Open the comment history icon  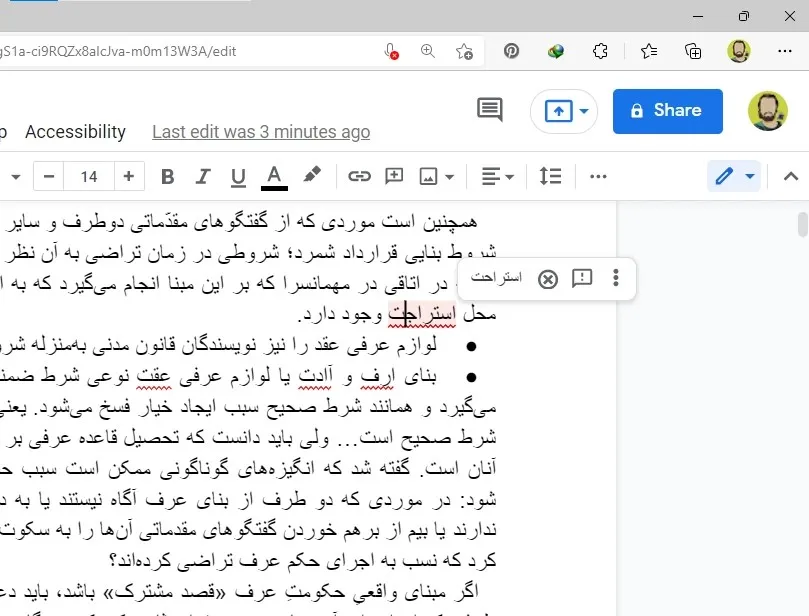[489, 111]
